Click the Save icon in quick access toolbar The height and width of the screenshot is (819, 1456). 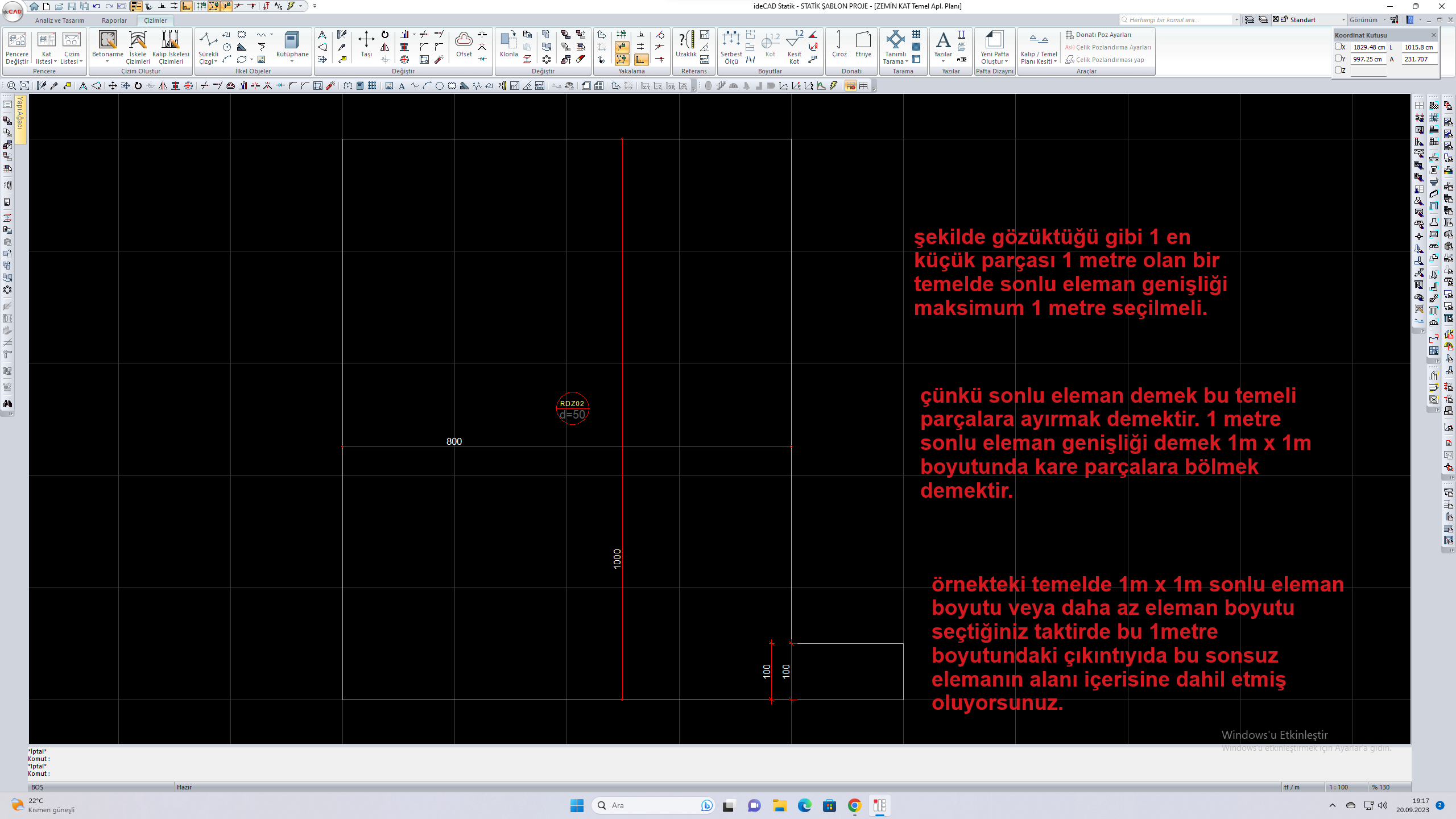tap(72, 6)
